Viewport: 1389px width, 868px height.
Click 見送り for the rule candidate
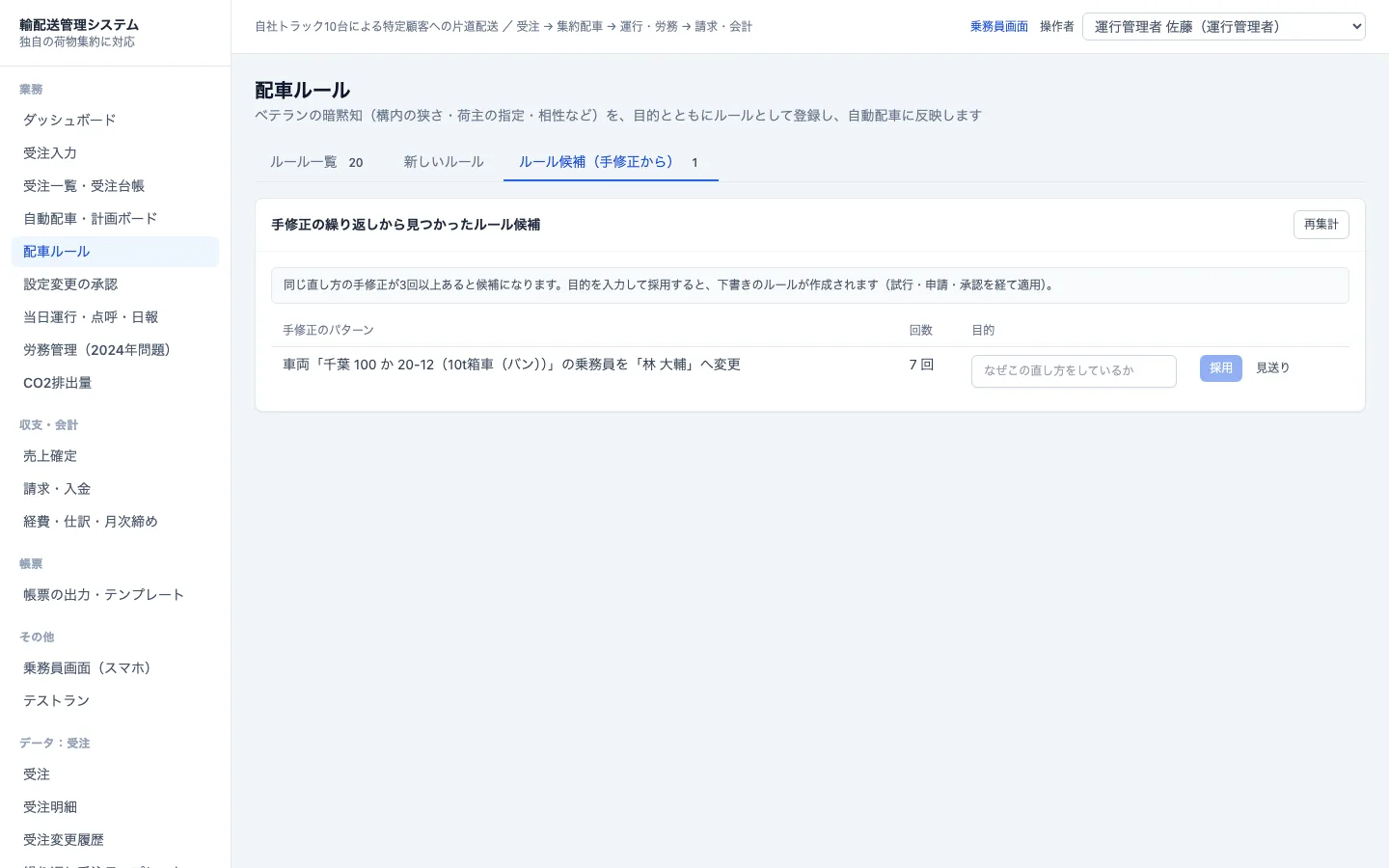click(x=1272, y=368)
